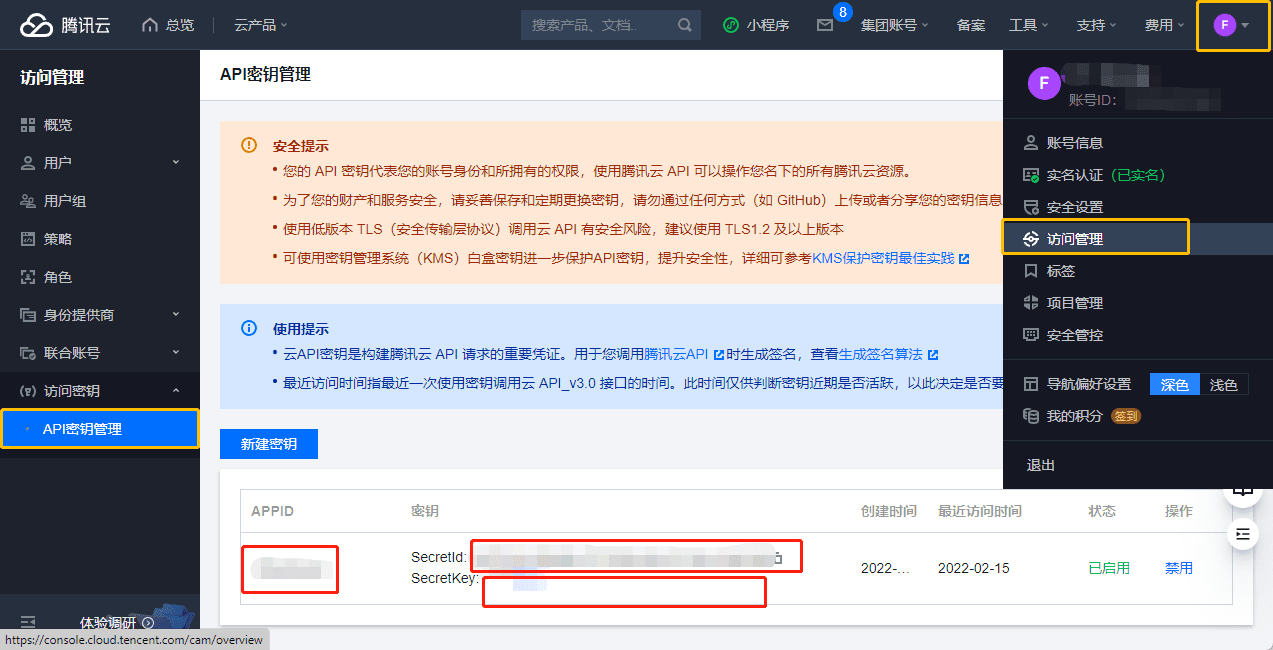Viewport: 1273px width, 650px height.
Task: Click the floating outline list icon
Action: click(1243, 534)
